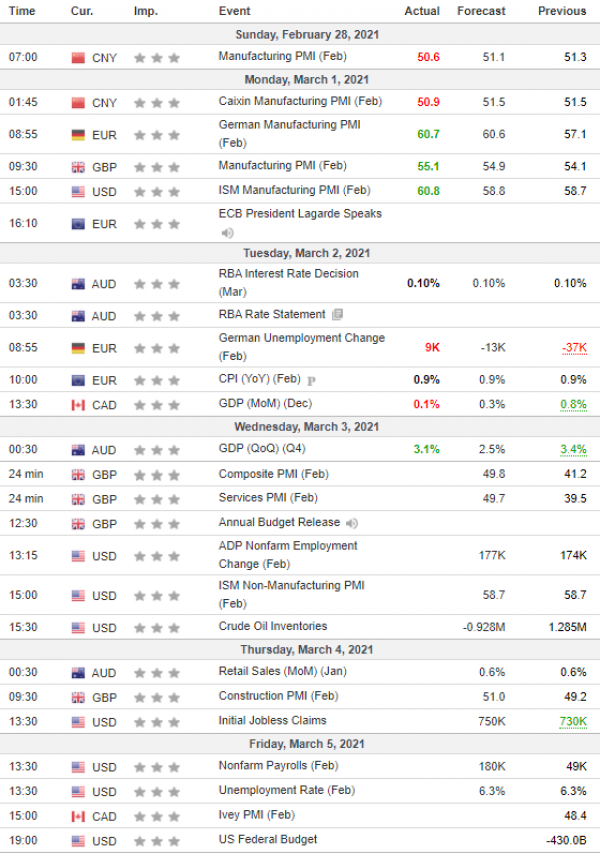Click speaker icon beside Annual Budget Release
600x854 pixels.
352,523
